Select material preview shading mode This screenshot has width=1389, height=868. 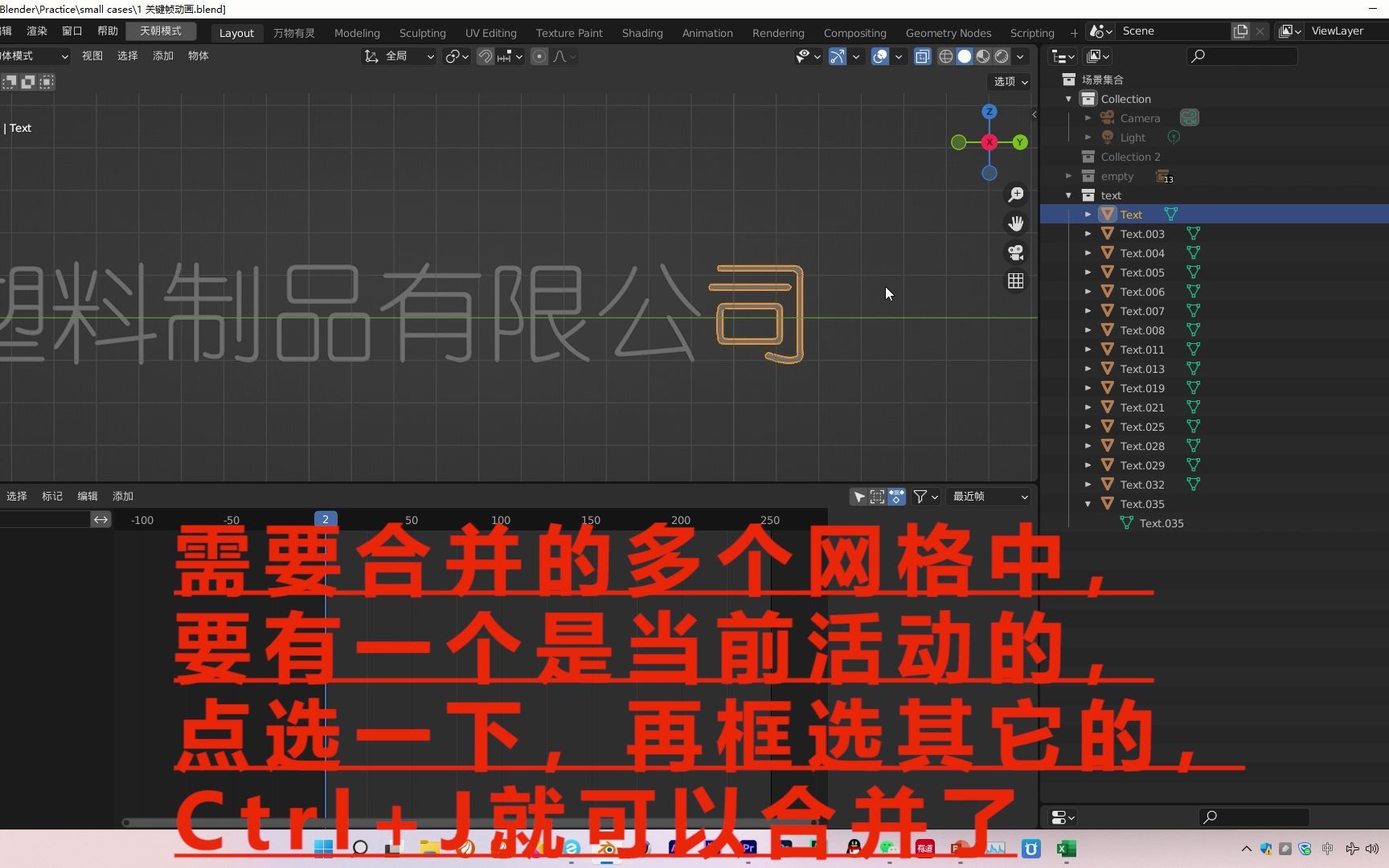pyautogui.click(x=982, y=56)
